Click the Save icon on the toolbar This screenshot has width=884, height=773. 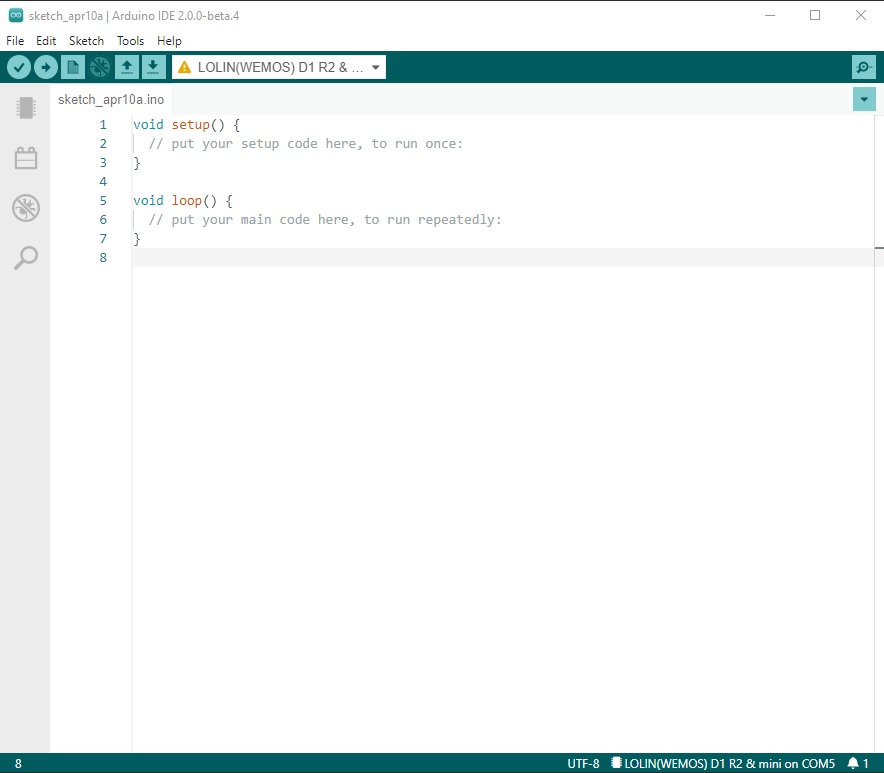click(152, 66)
